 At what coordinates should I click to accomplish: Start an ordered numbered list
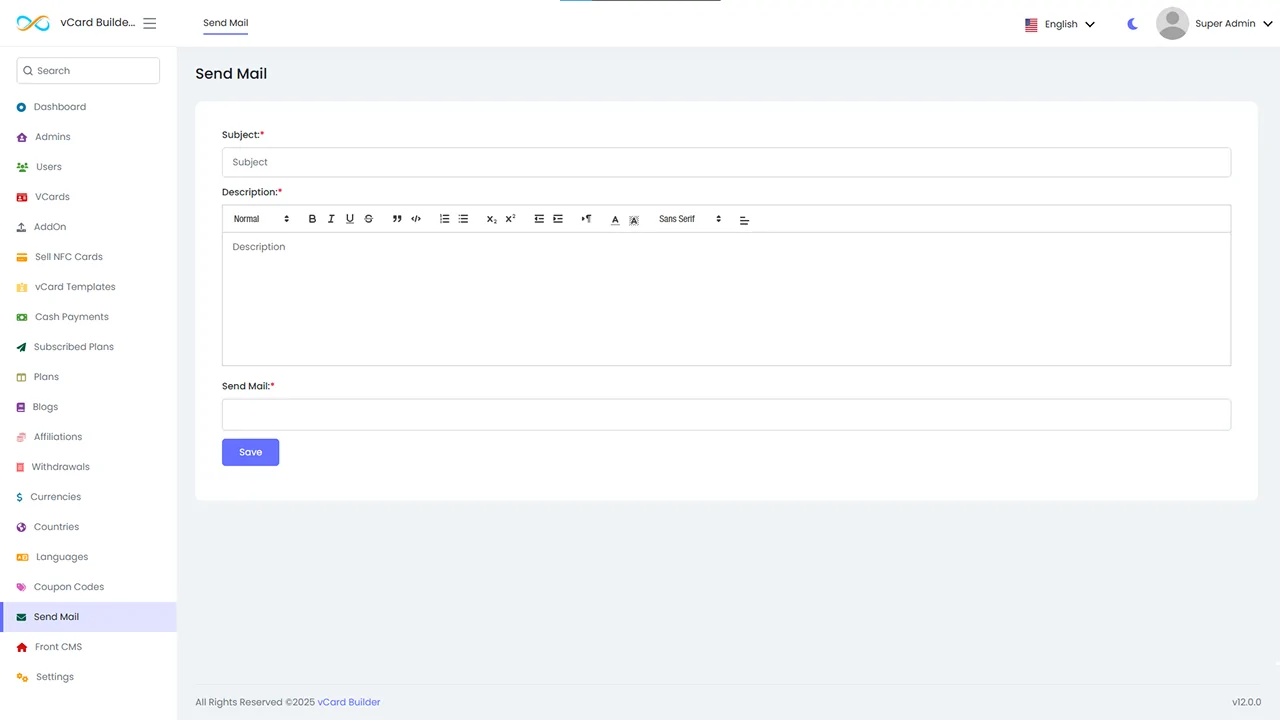pyautogui.click(x=444, y=219)
